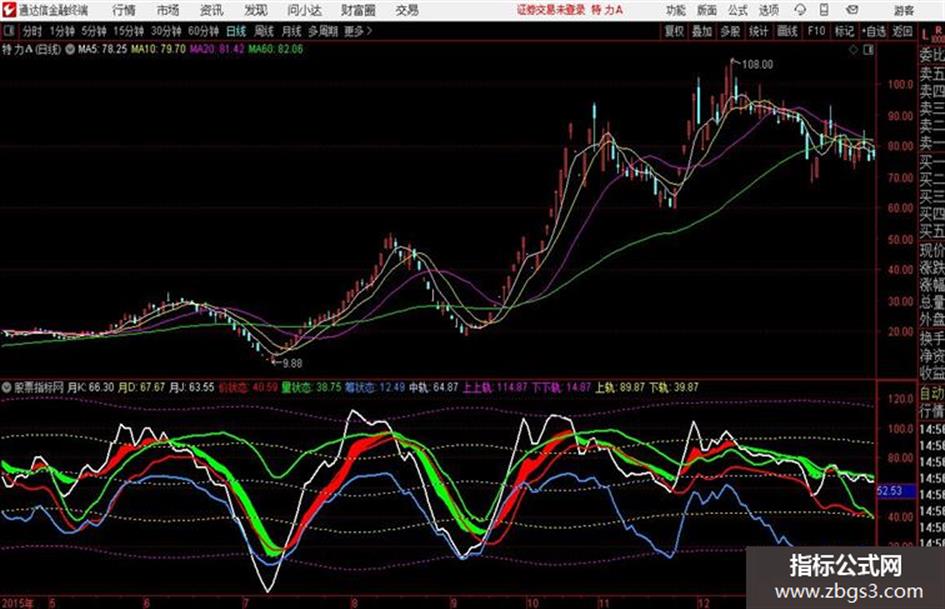Click the 特力A (日线) chart title
This screenshot has width=945, height=609.
[31, 50]
